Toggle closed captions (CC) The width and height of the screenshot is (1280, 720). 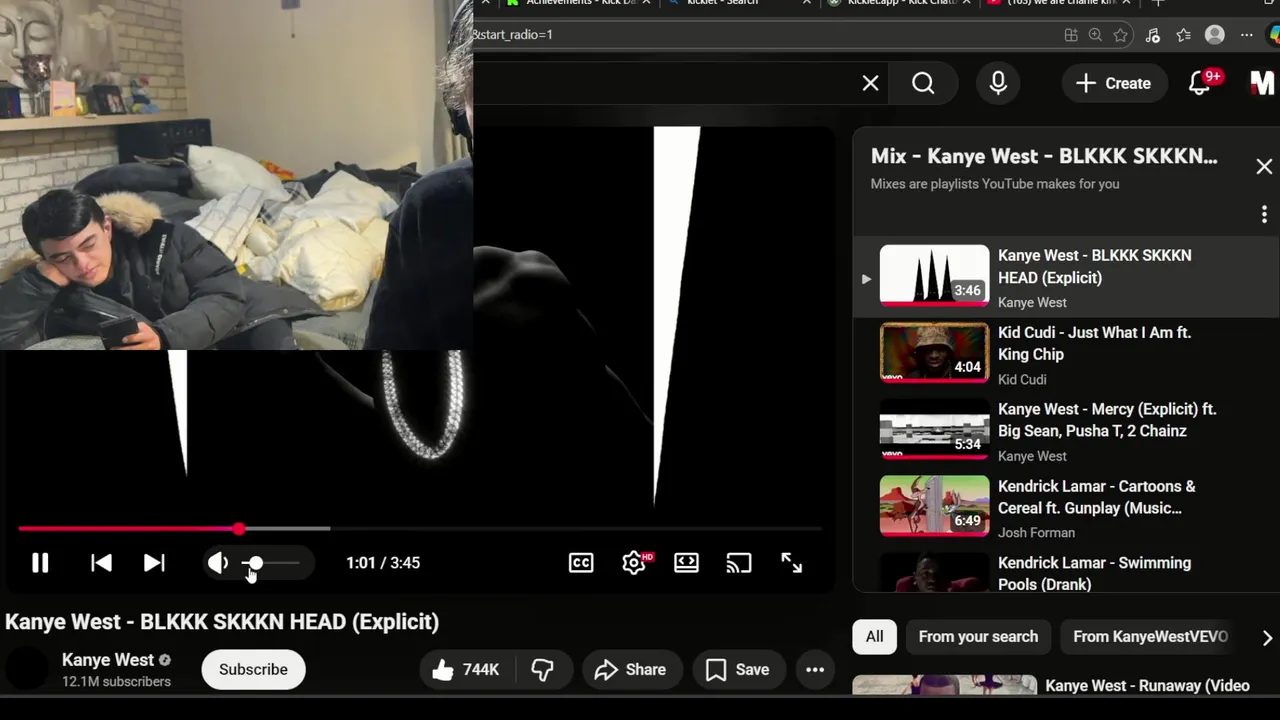click(581, 563)
